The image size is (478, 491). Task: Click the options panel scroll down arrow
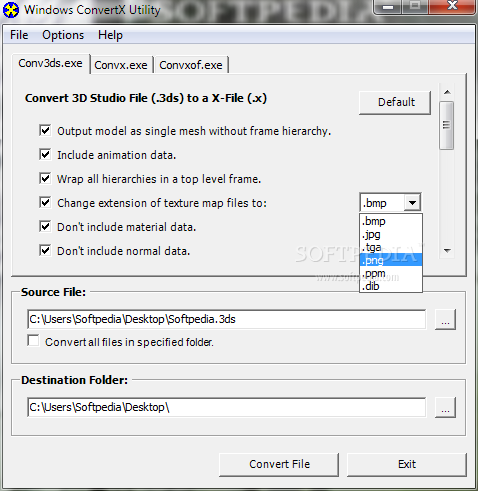coord(447,250)
